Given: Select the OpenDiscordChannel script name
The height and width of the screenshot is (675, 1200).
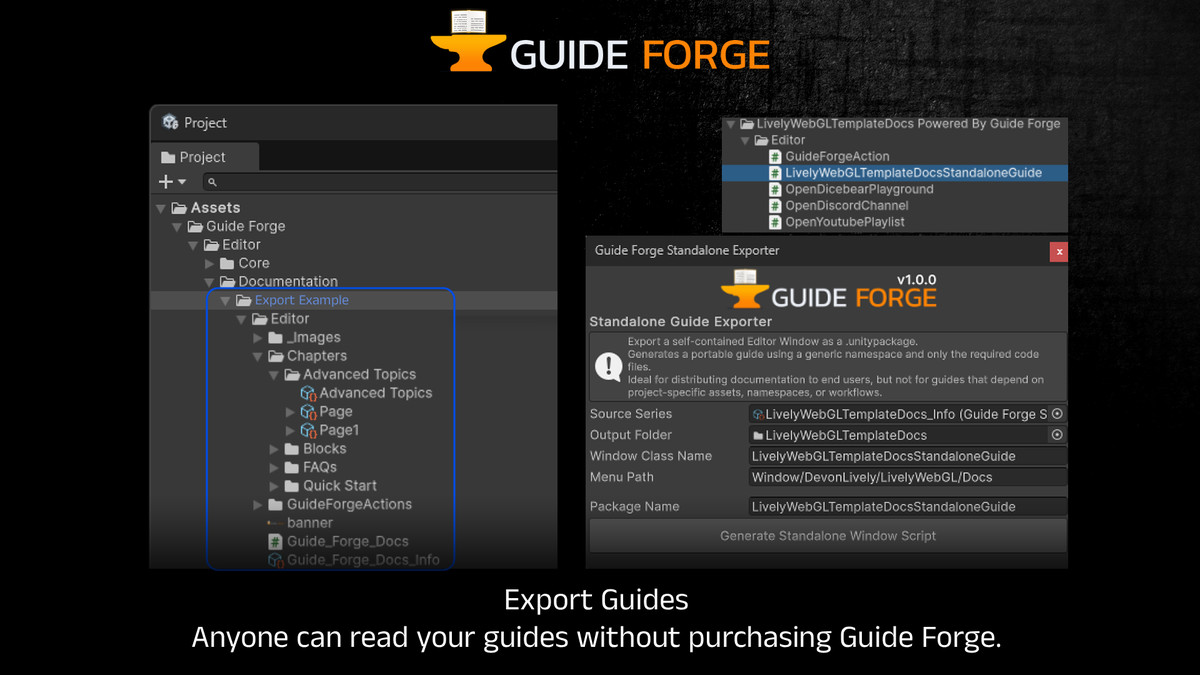Looking at the screenshot, I should [x=847, y=206].
